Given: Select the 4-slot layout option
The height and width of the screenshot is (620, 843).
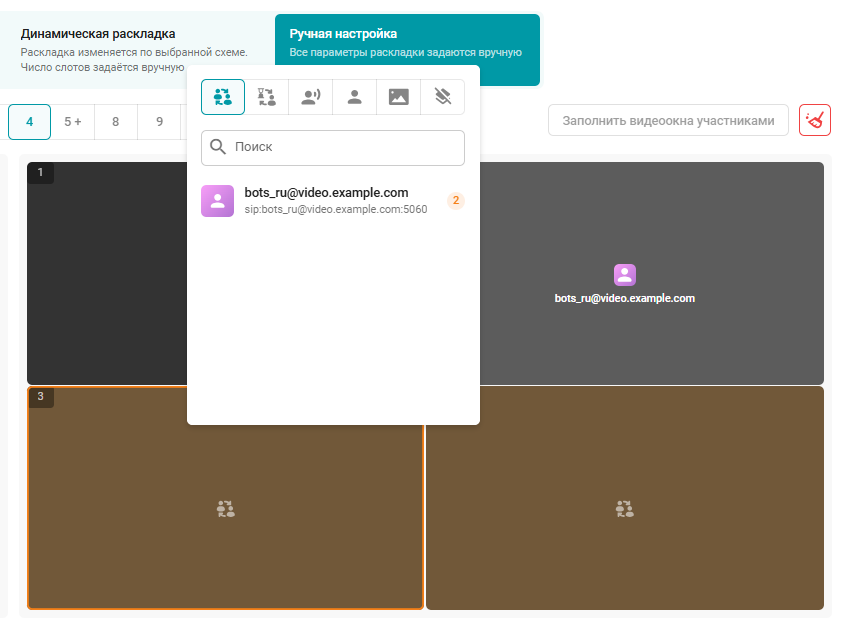Looking at the screenshot, I should point(30,122).
